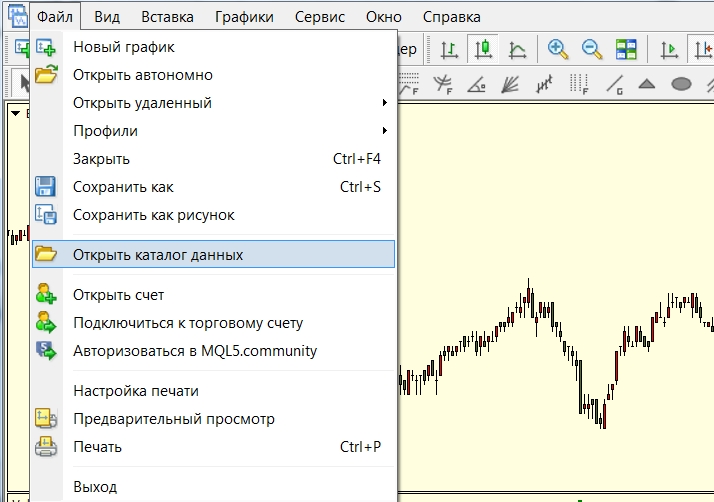The width and height of the screenshot is (714, 502).
Task: Choose Закрыть from the File menu
Action: (214, 159)
